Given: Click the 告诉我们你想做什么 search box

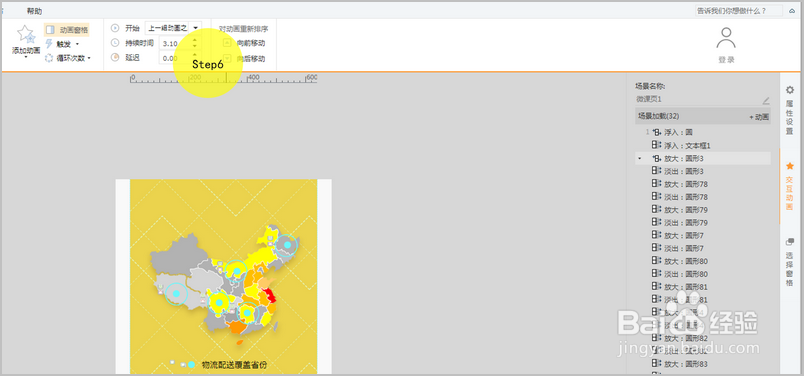Looking at the screenshot, I should click(x=739, y=10).
